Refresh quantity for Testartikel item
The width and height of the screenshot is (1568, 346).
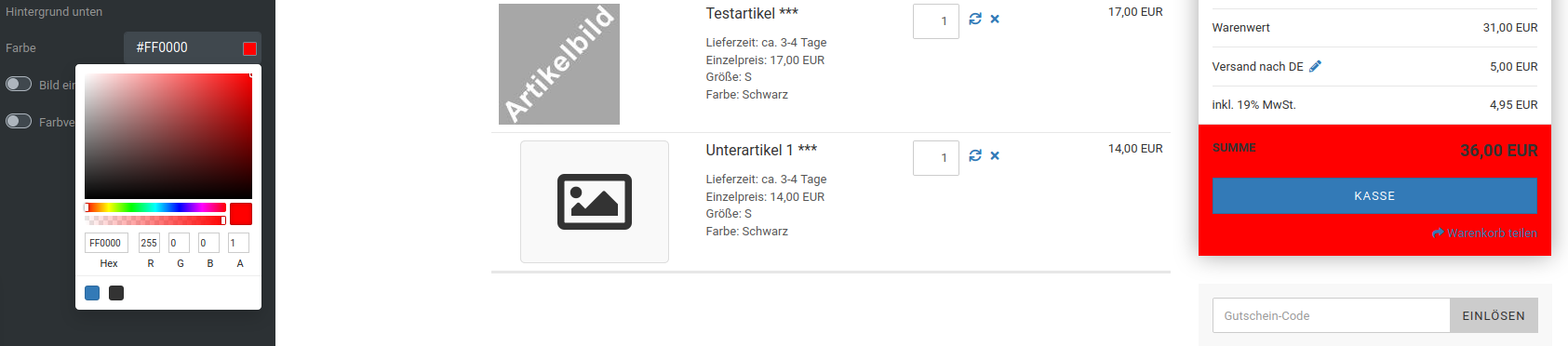point(975,19)
